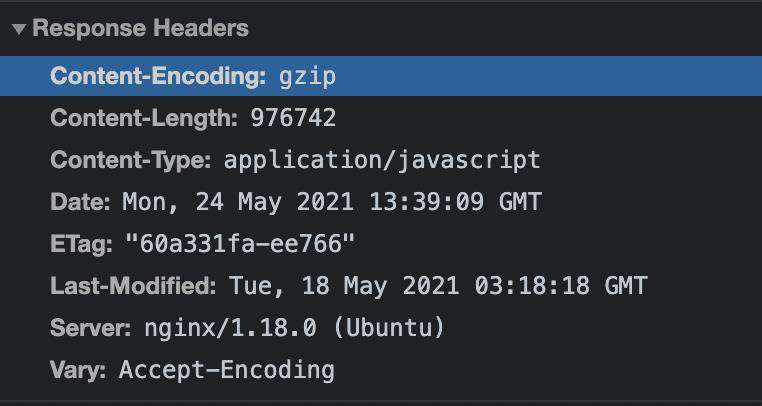The image size is (762, 406).
Task: Select the Content-Length header label
Action: (144, 118)
